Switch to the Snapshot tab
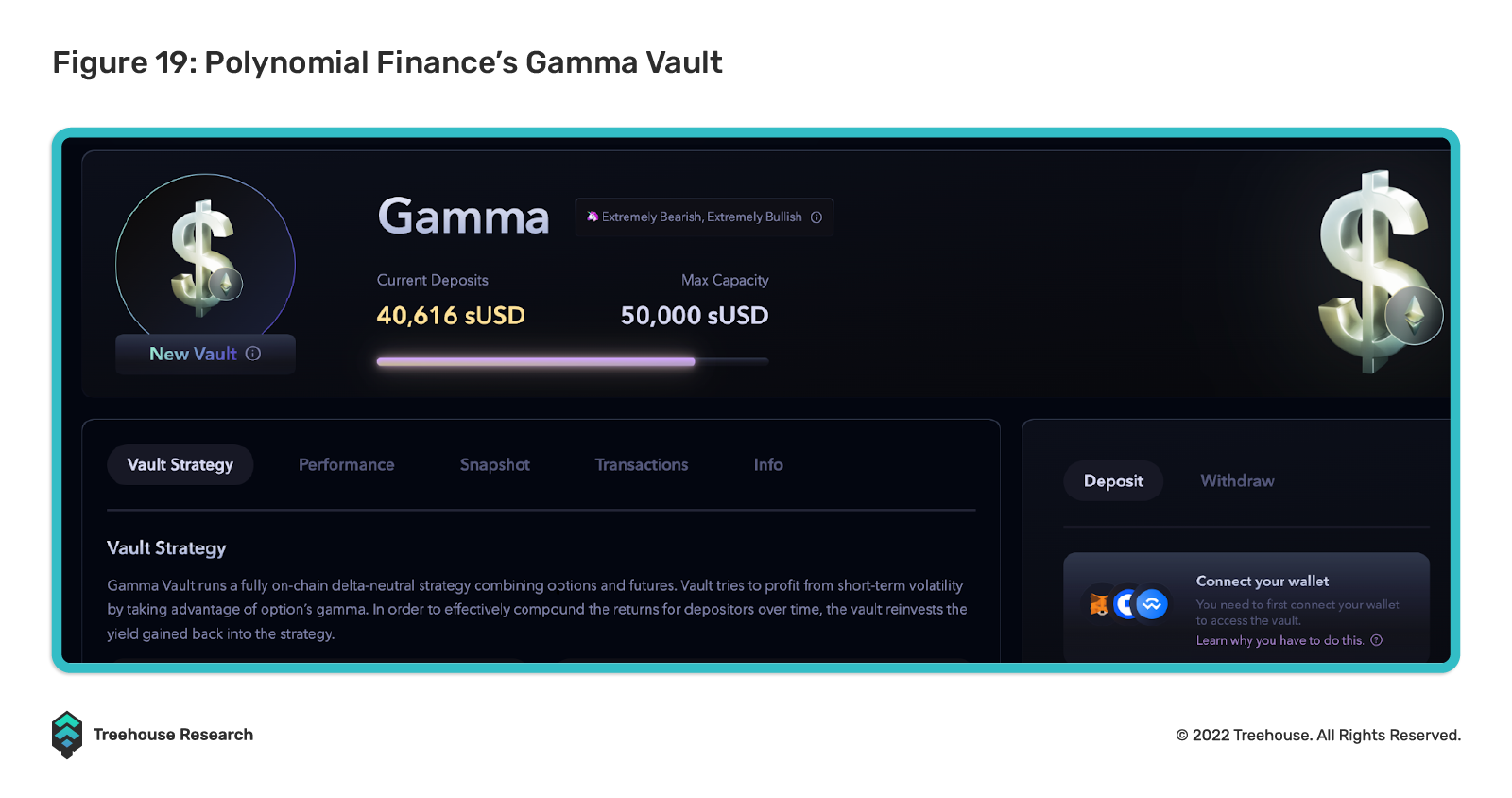The width and height of the screenshot is (1512, 798). click(x=495, y=465)
